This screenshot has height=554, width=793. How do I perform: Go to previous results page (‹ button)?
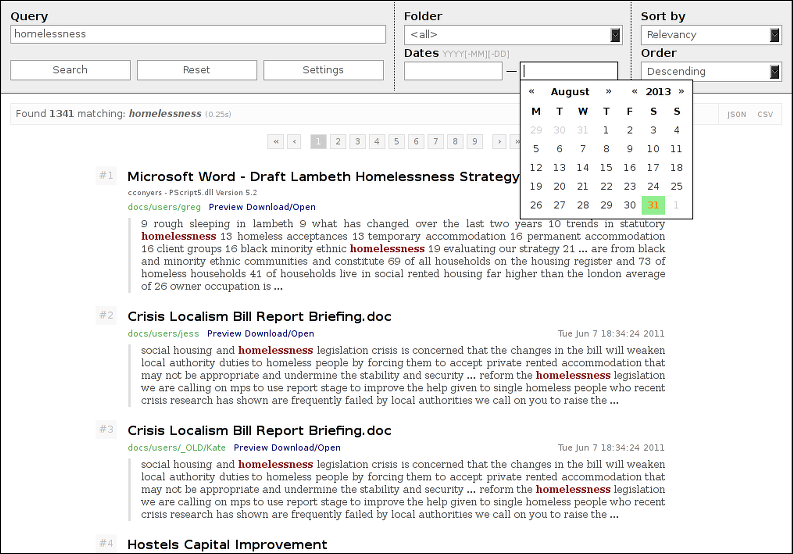click(x=294, y=142)
